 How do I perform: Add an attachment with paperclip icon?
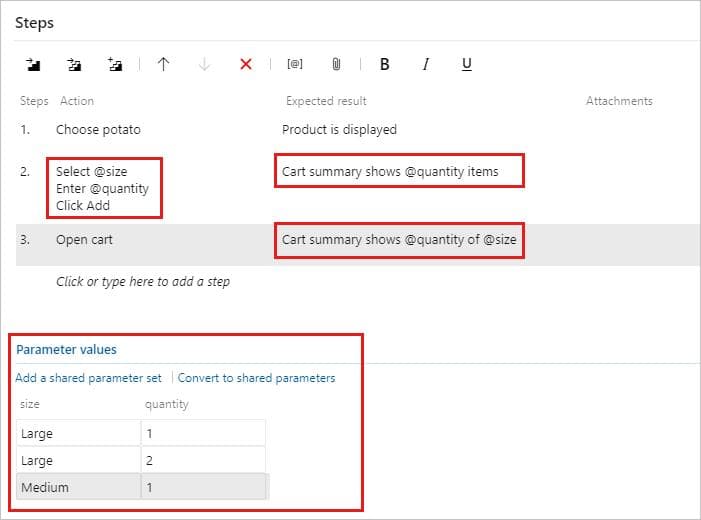[336, 64]
